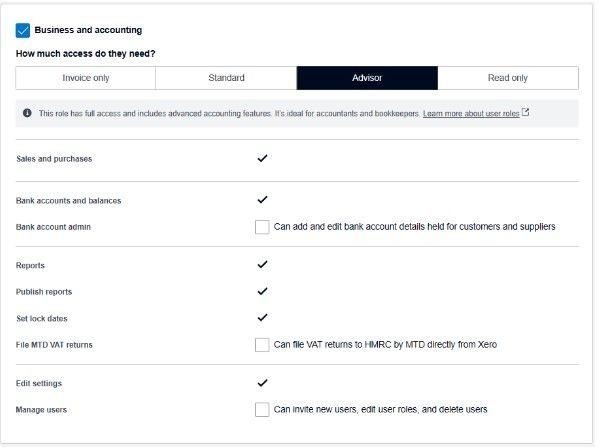Click the Bank accounts and balances checkmark

[262, 199]
